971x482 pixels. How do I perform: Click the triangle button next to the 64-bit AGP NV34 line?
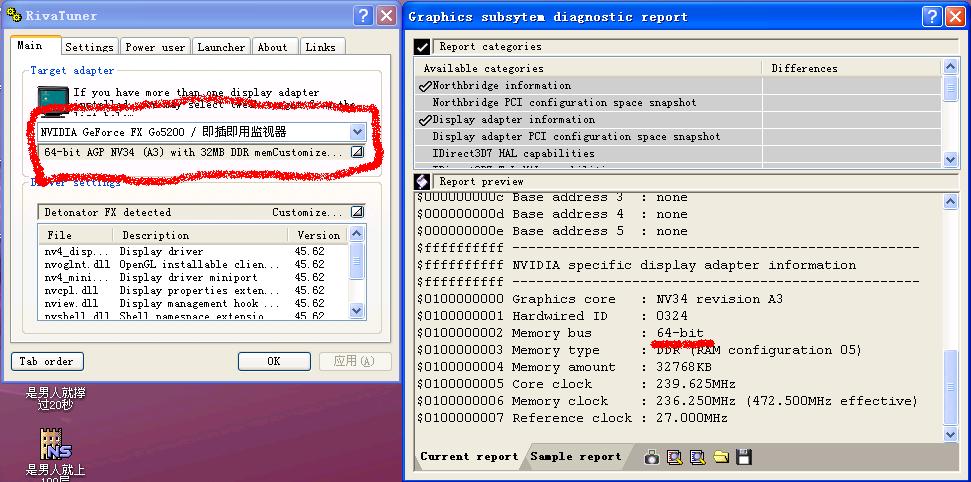(x=357, y=152)
